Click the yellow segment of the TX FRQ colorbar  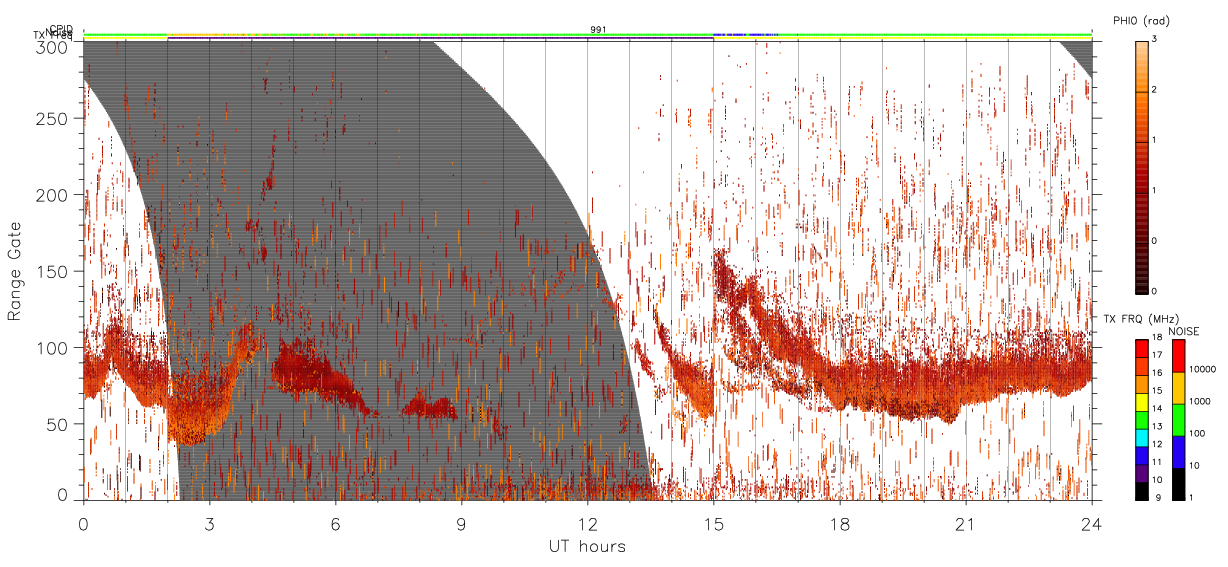(x=1141, y=402)
